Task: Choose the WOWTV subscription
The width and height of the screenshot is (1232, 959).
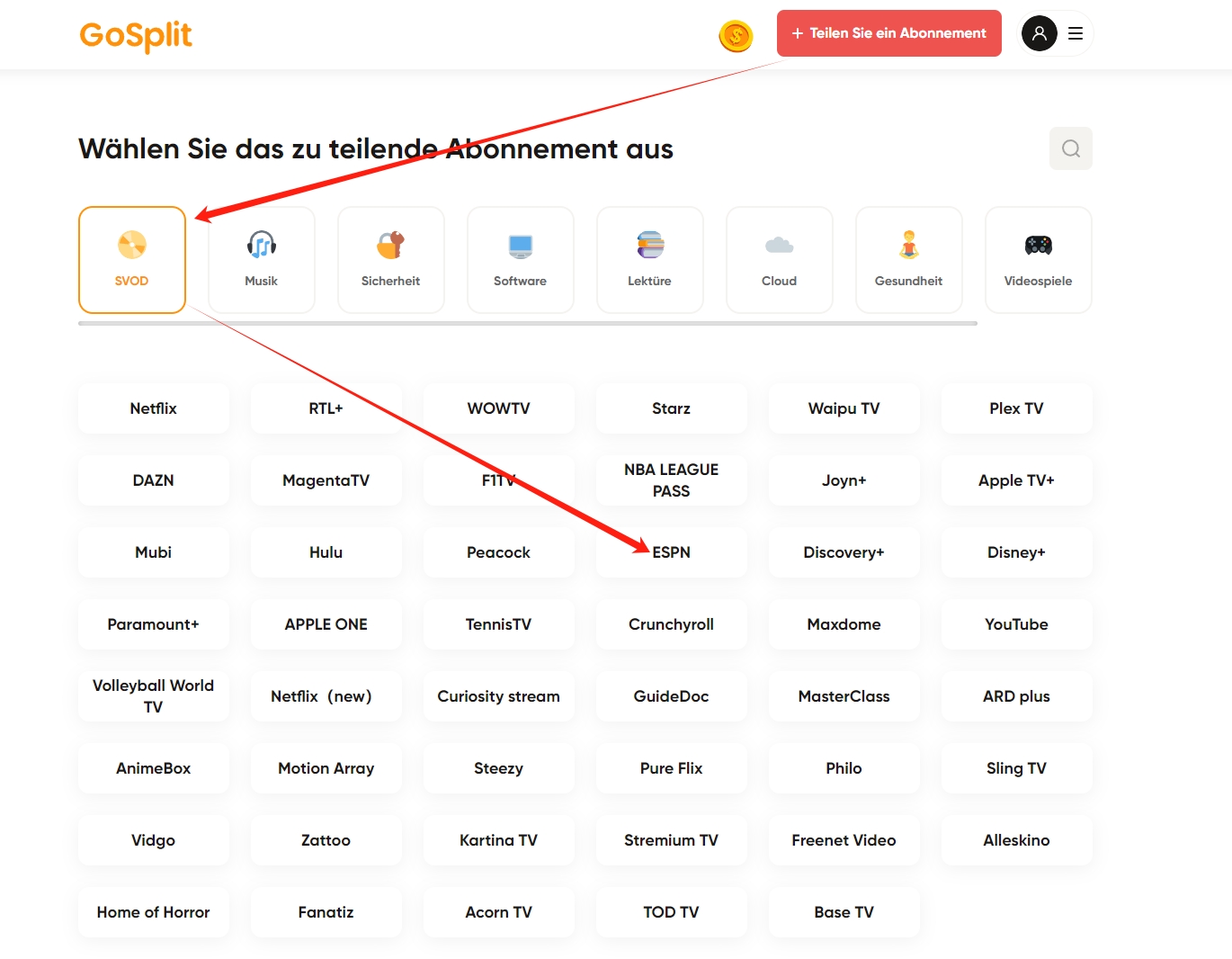Action: (499, 408)
